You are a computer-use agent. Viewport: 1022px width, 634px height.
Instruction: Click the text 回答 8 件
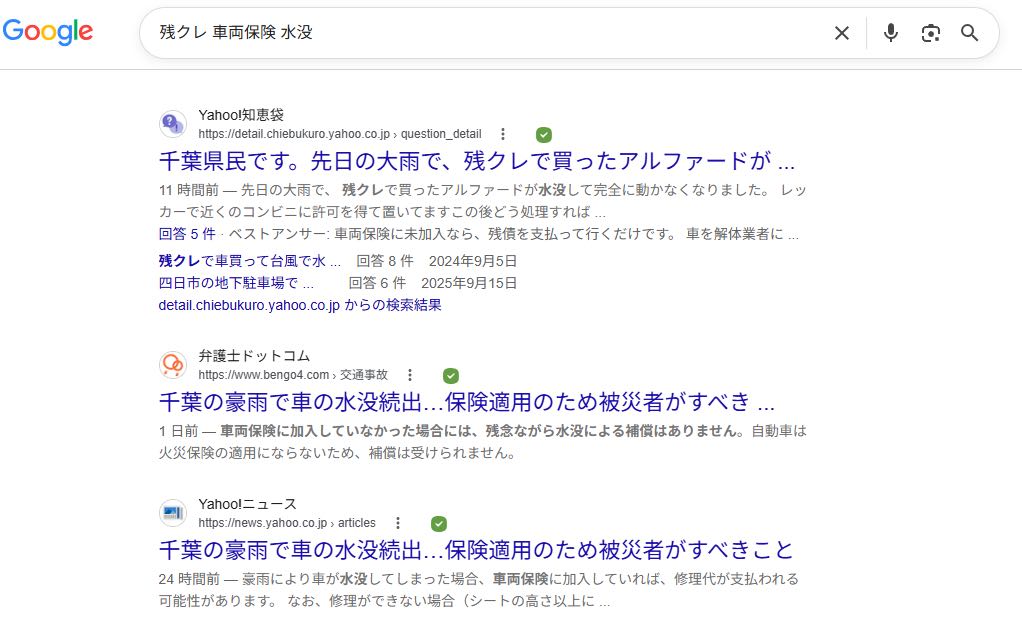(385, 261)
